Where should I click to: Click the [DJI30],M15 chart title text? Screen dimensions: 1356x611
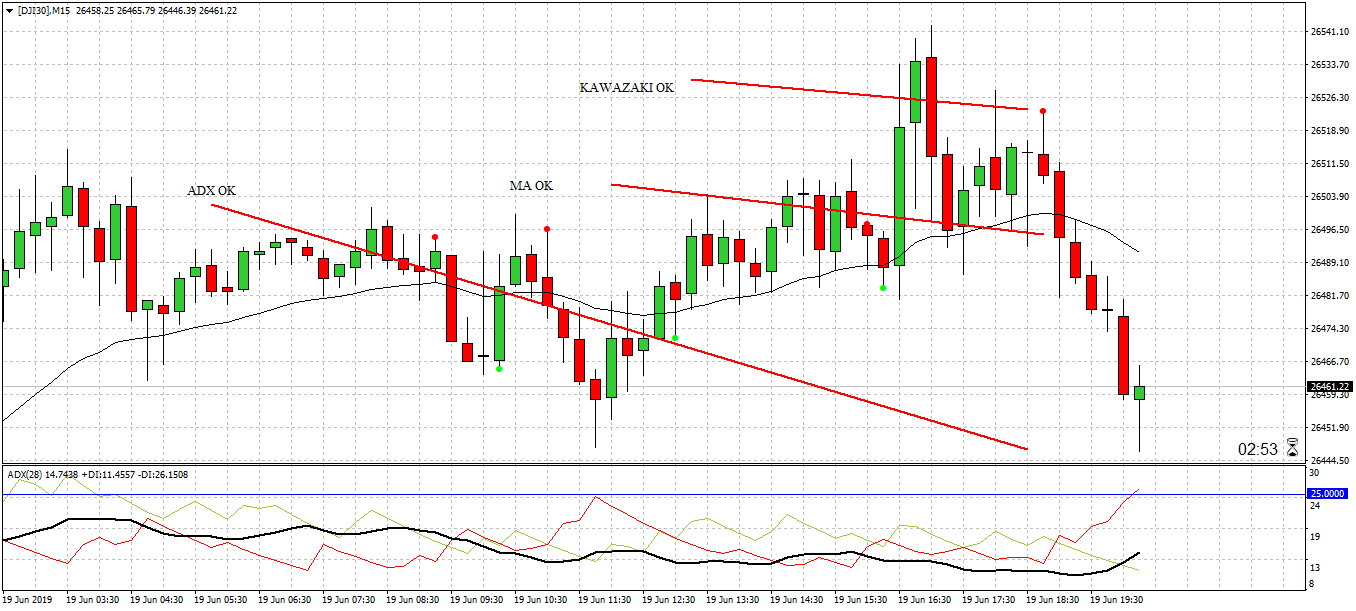point(45,10)
